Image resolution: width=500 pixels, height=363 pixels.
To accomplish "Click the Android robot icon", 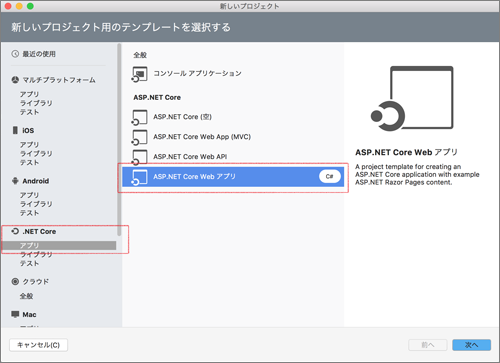I will coord(15,181).
